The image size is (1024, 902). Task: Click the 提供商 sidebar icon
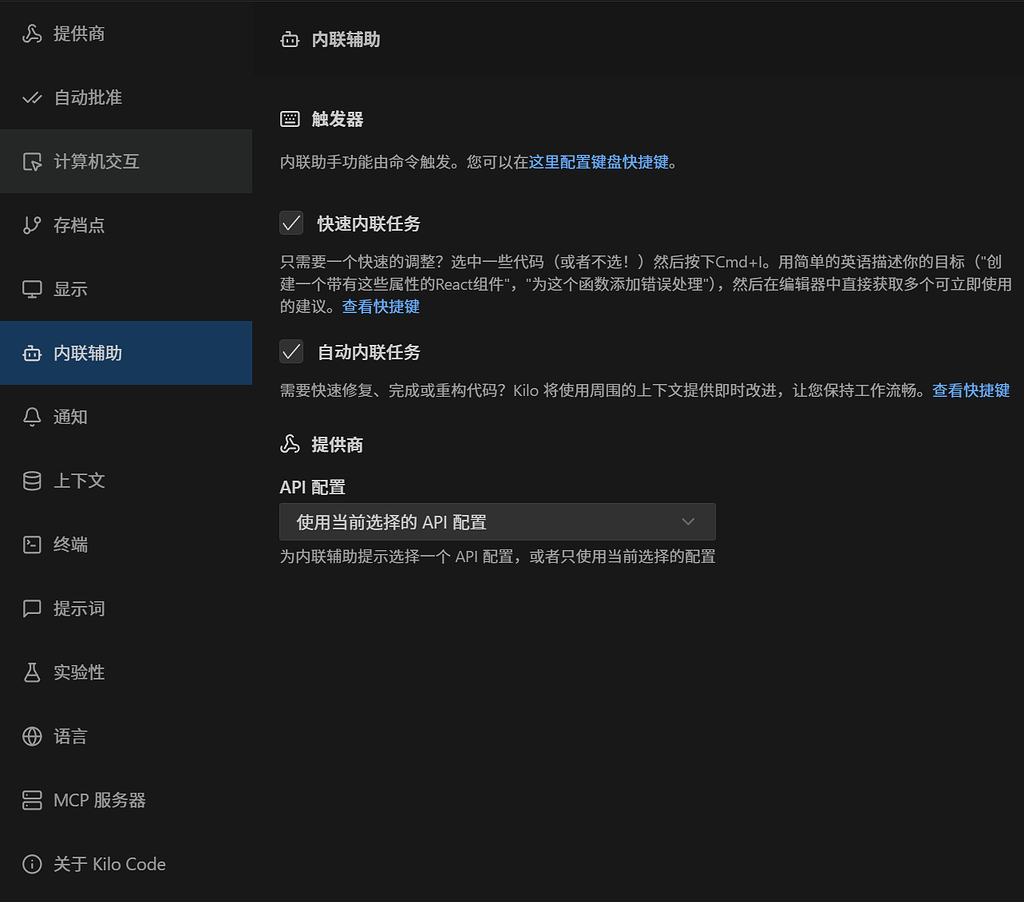[x=31, y=33]
